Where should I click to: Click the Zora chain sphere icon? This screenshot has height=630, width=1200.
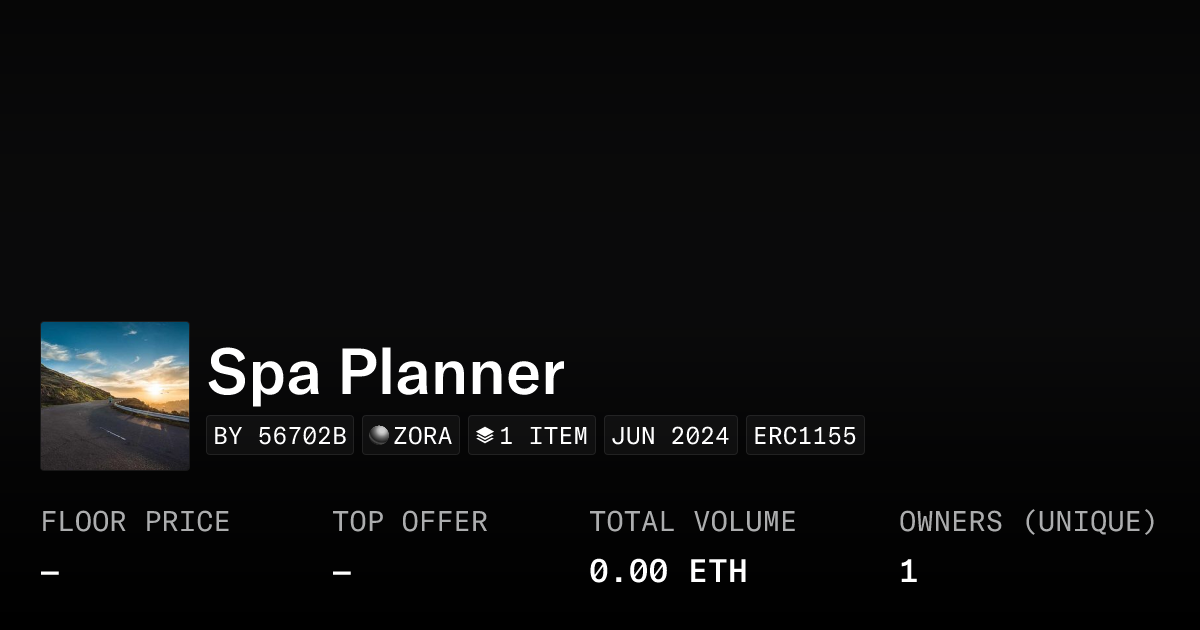coord(379,436)
